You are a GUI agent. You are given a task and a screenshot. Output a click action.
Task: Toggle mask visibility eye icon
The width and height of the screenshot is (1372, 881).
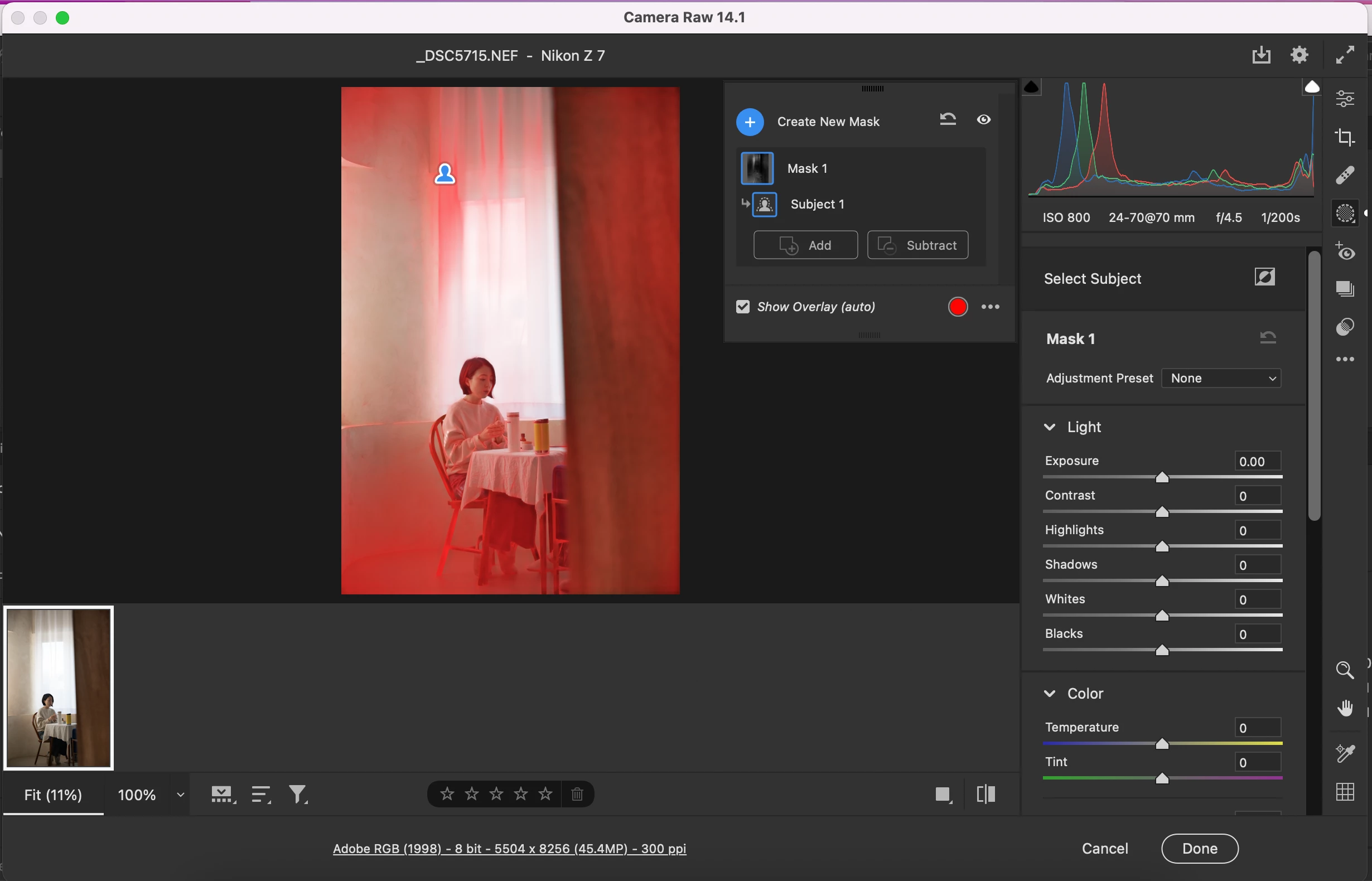click(x=983, y=119)
